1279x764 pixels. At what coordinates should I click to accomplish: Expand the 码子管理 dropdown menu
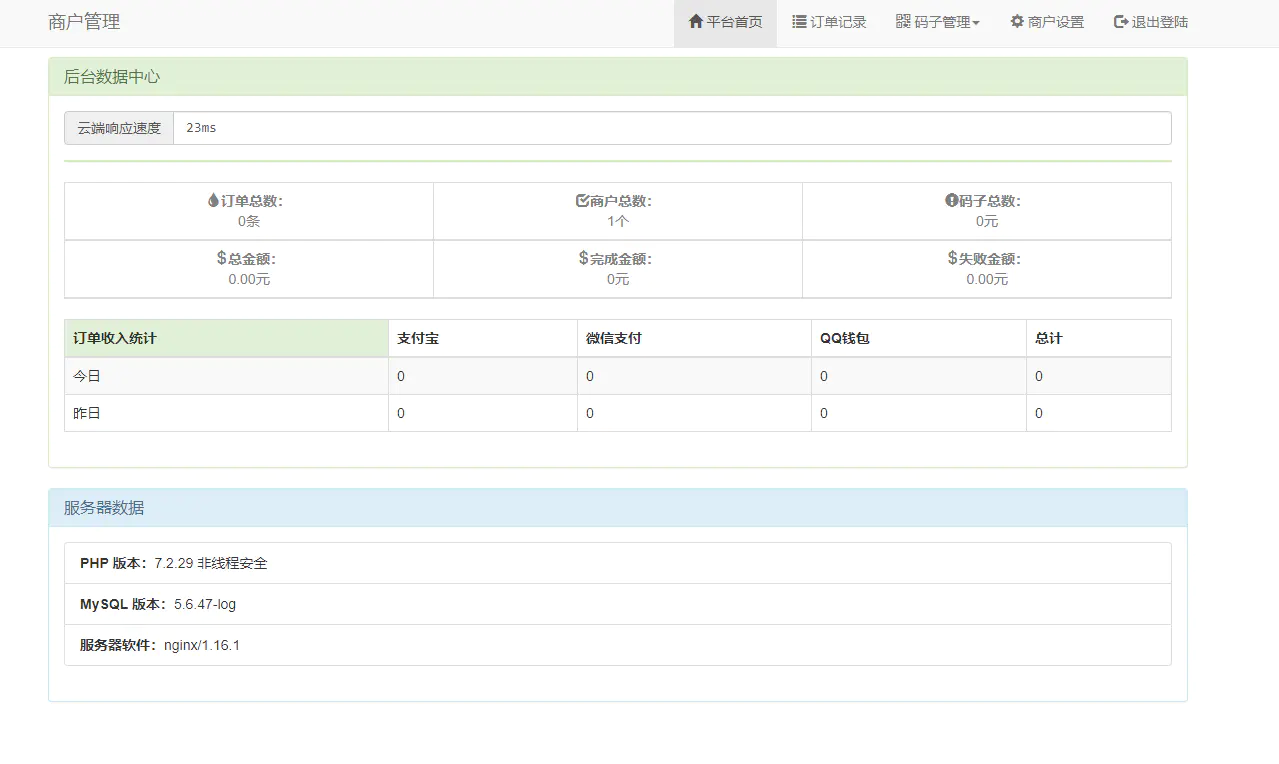(x=938, y=20)
